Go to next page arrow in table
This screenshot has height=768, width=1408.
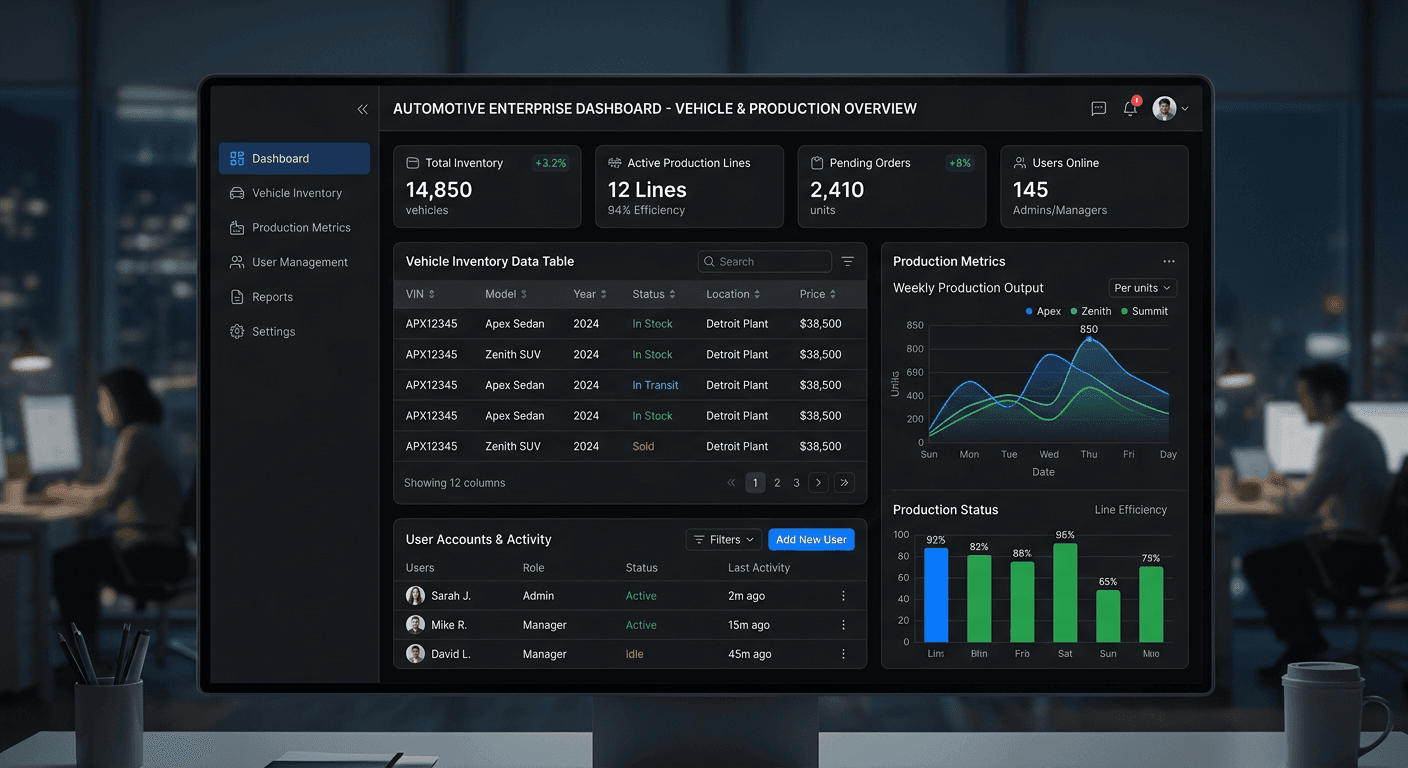(x=818, y=483)
